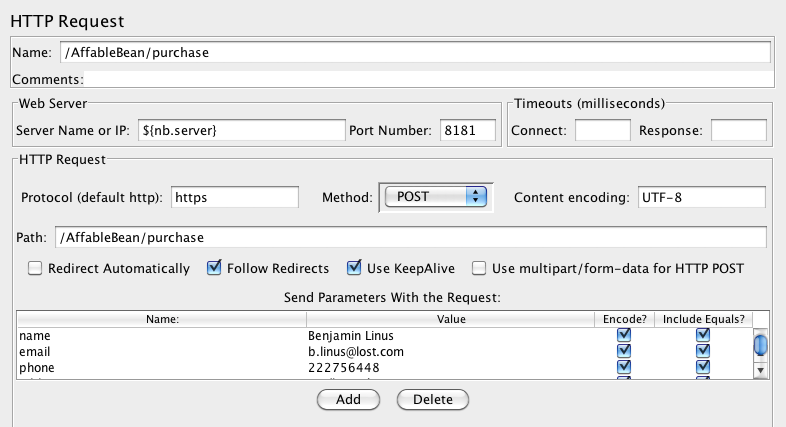Click the scroll down arrow in parameters table
The width and height of the screenshot is (786, 427).
[761, 369]
